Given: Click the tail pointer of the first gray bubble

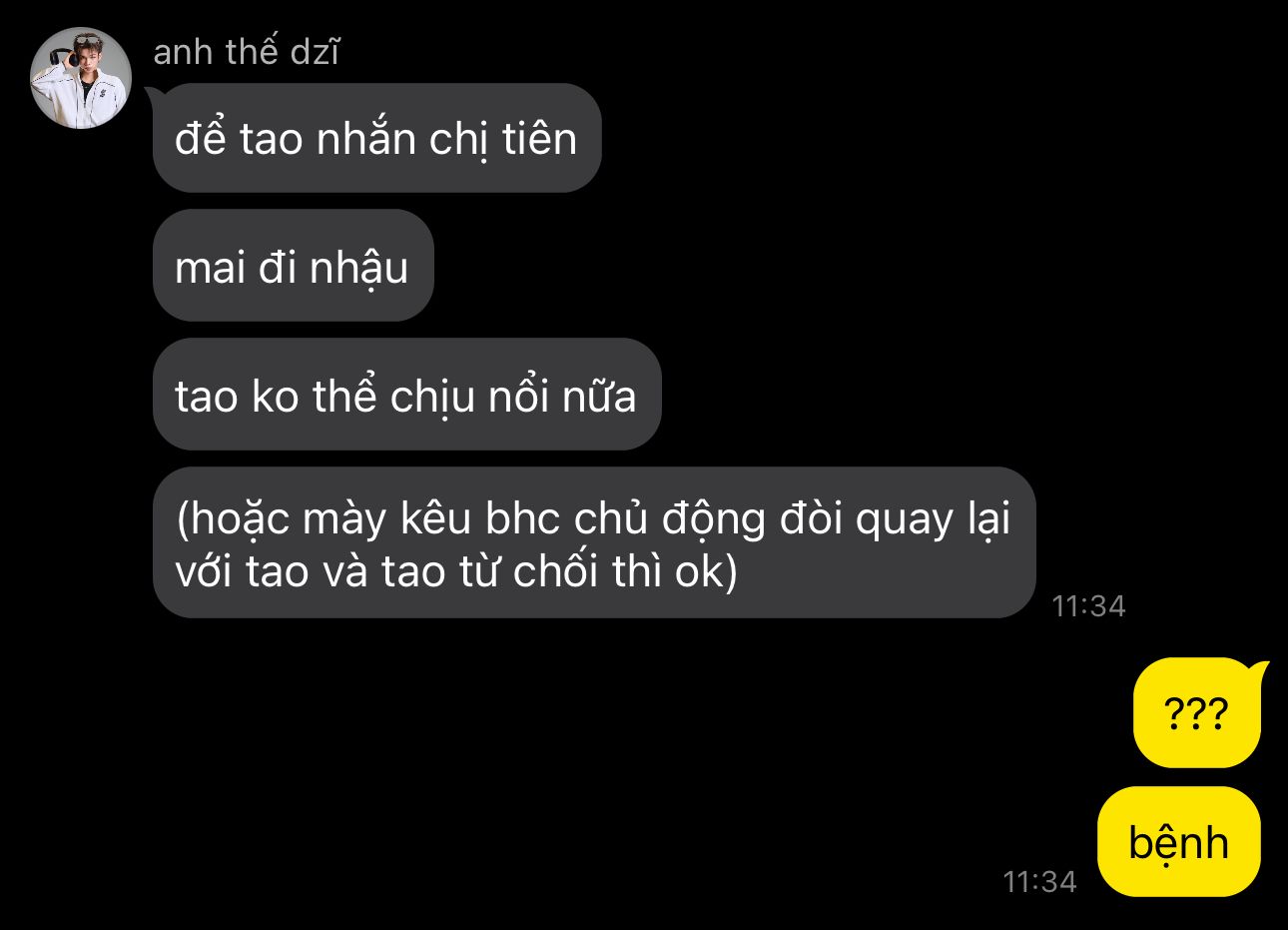Looking at the screenshot, I should pyautogui.click(x=154, y=97).
